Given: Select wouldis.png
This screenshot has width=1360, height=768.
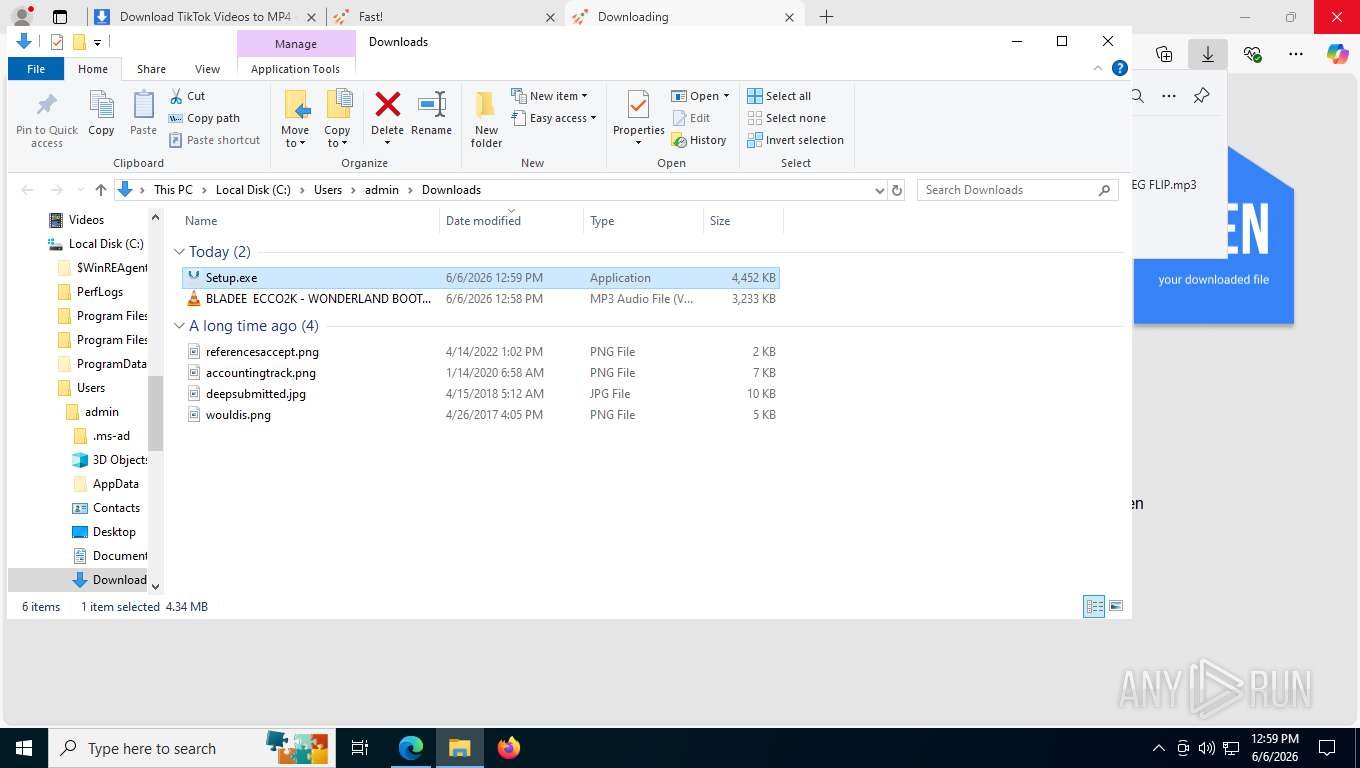Looking at the screenshot, I should tap(480, 415).
